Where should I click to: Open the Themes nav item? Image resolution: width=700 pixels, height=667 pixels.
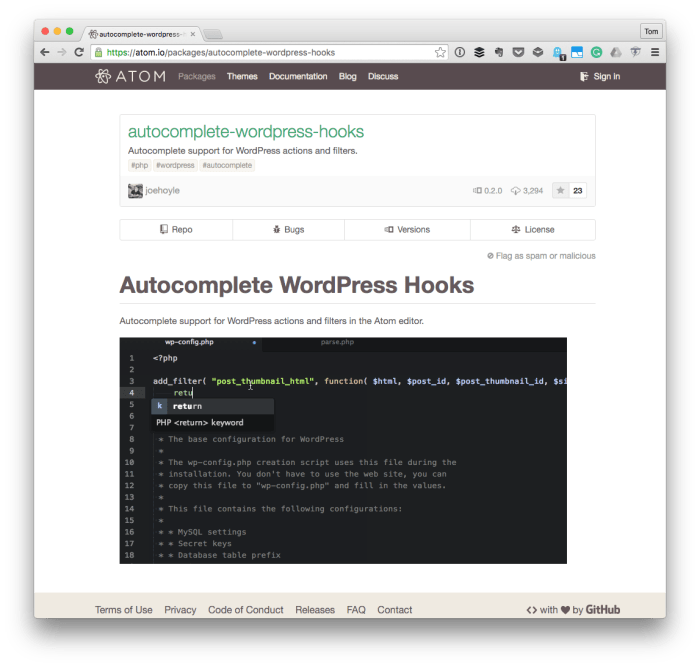point(242,76)
